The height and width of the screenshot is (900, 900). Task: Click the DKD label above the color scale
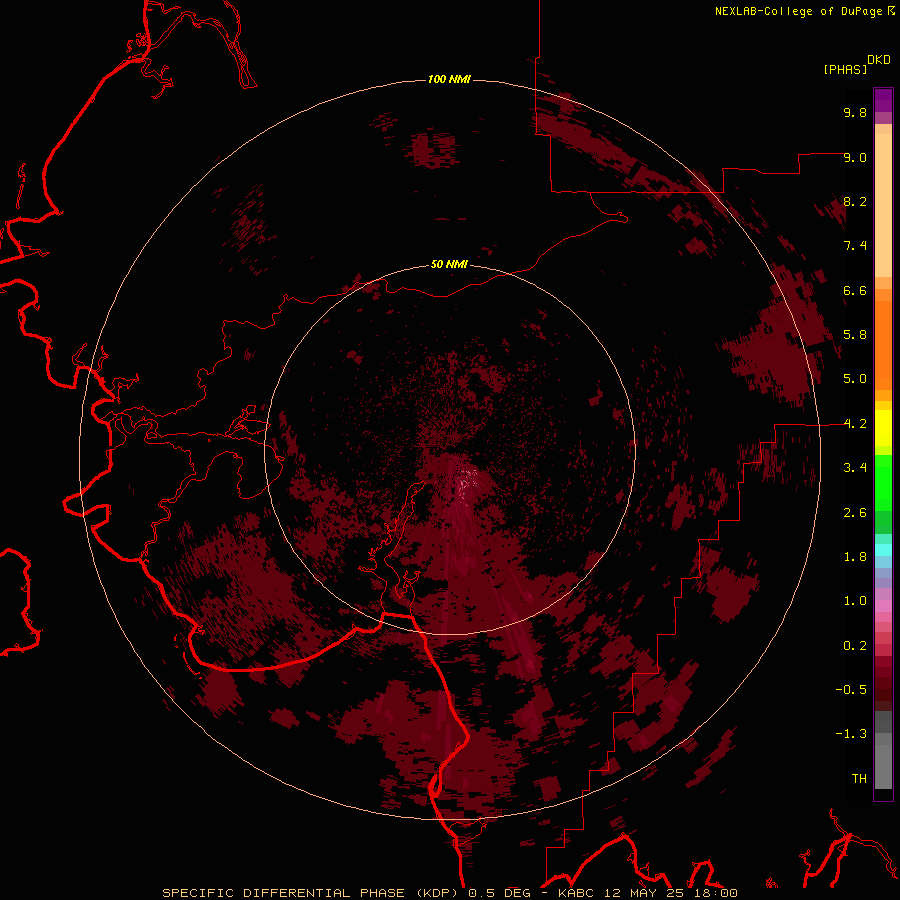tap(879, 60)
